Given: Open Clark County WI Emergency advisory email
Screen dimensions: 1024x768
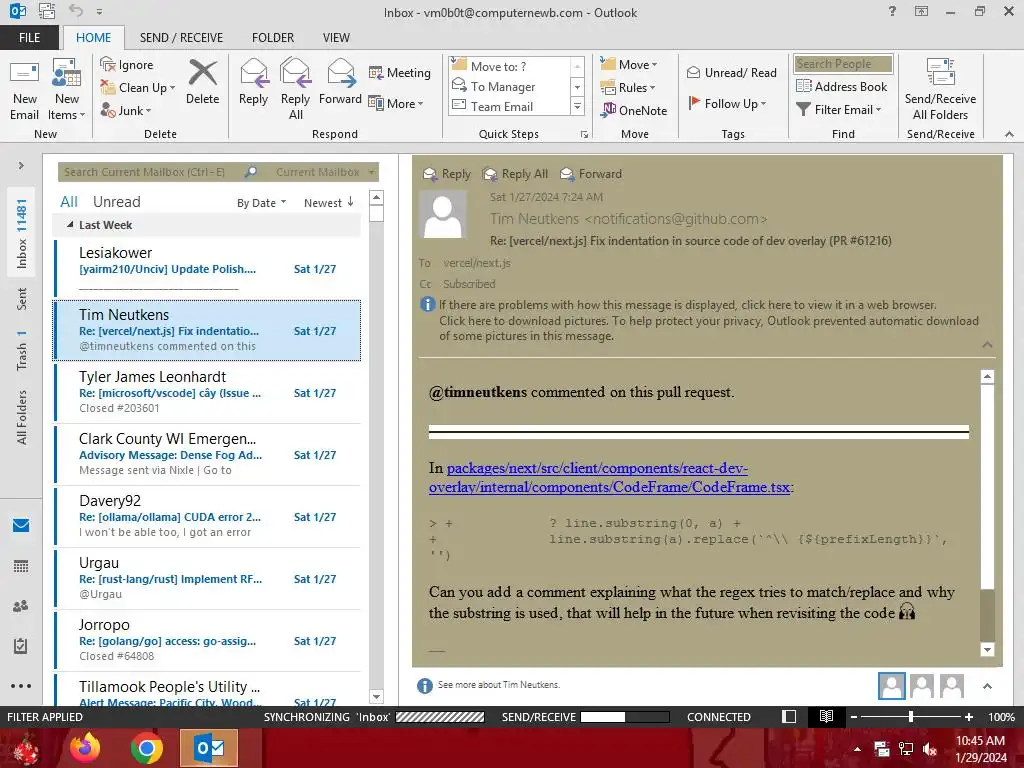Looking at the screenshot, I should (x=208, y=455).
